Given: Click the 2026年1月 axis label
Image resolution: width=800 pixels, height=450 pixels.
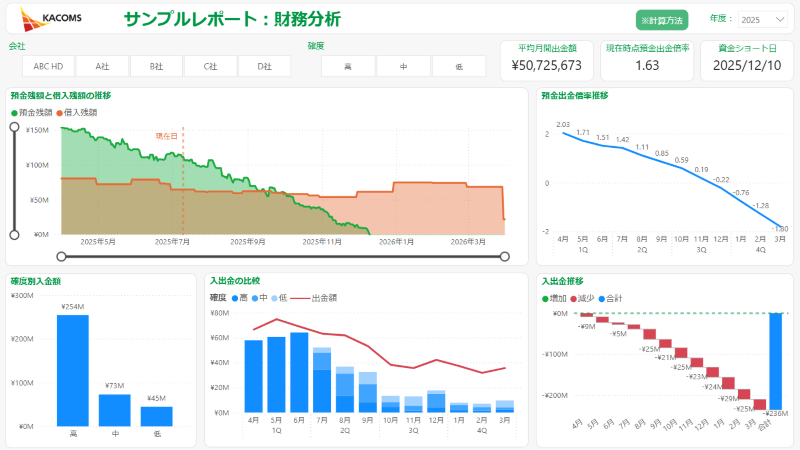Looking at the screenshot, I should [396, 242].
